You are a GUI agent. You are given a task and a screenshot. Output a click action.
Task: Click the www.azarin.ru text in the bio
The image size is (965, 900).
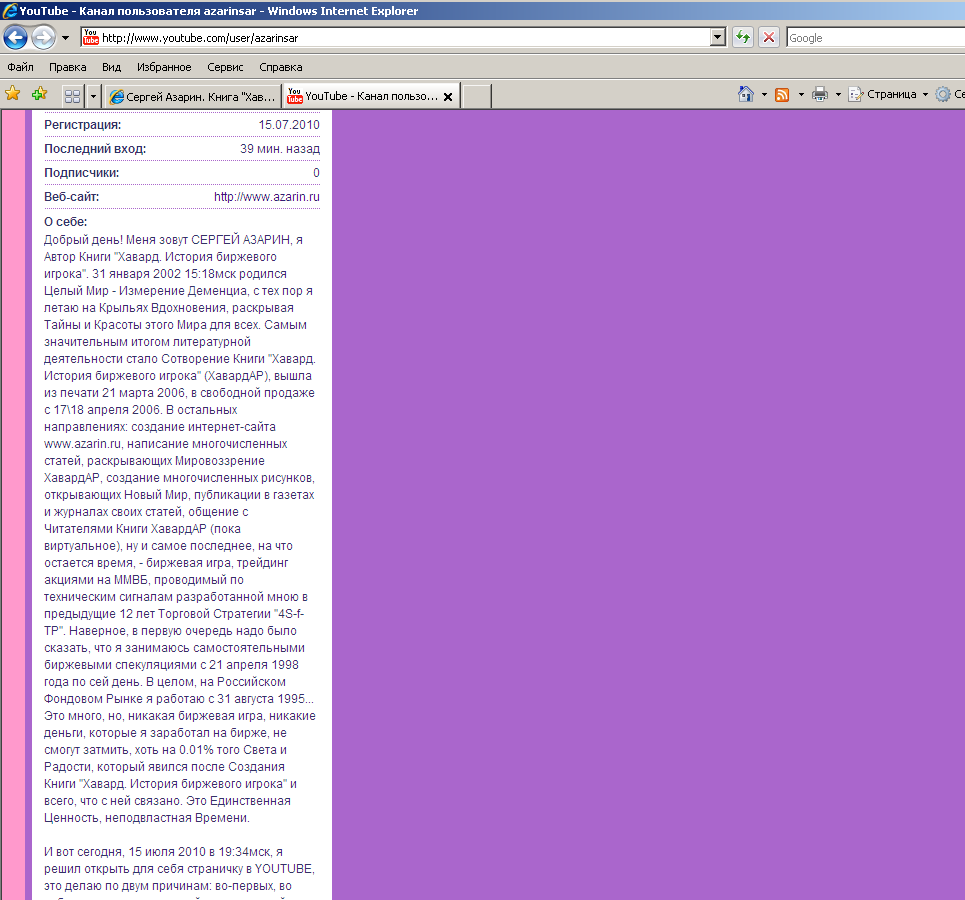coord(82,444)
